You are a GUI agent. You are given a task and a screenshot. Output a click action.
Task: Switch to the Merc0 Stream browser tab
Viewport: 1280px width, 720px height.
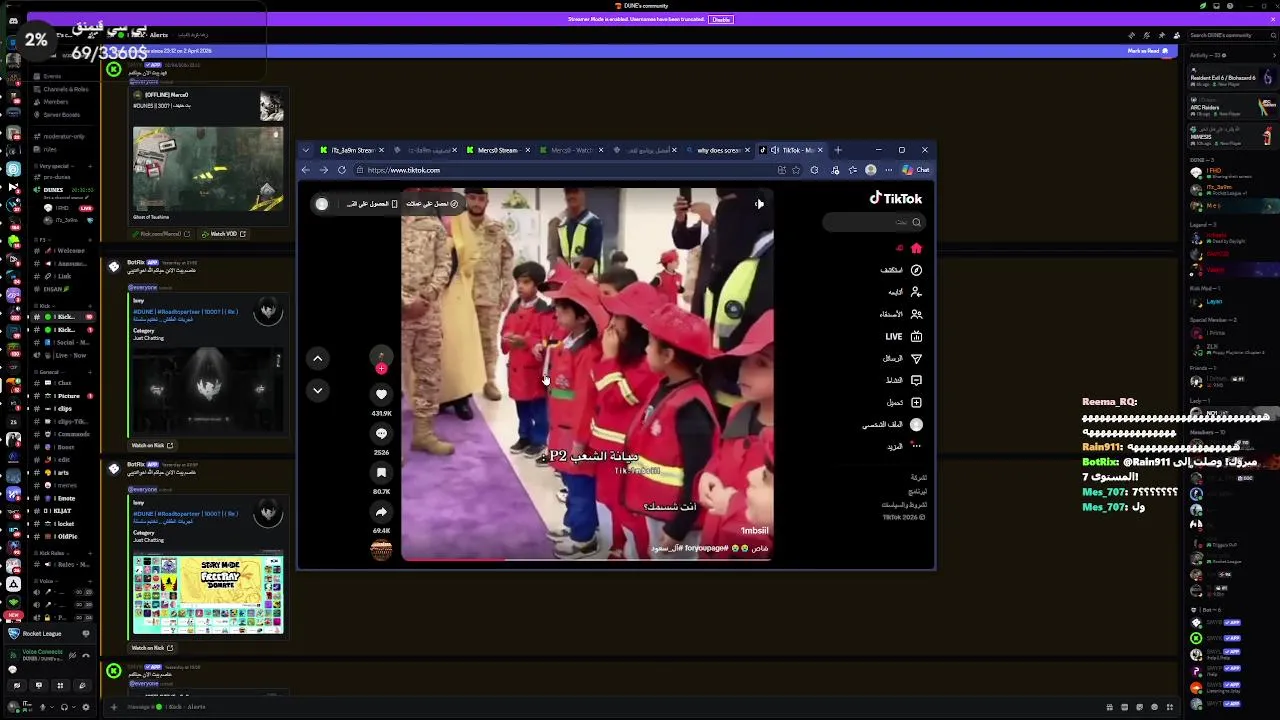click(497, 150)
